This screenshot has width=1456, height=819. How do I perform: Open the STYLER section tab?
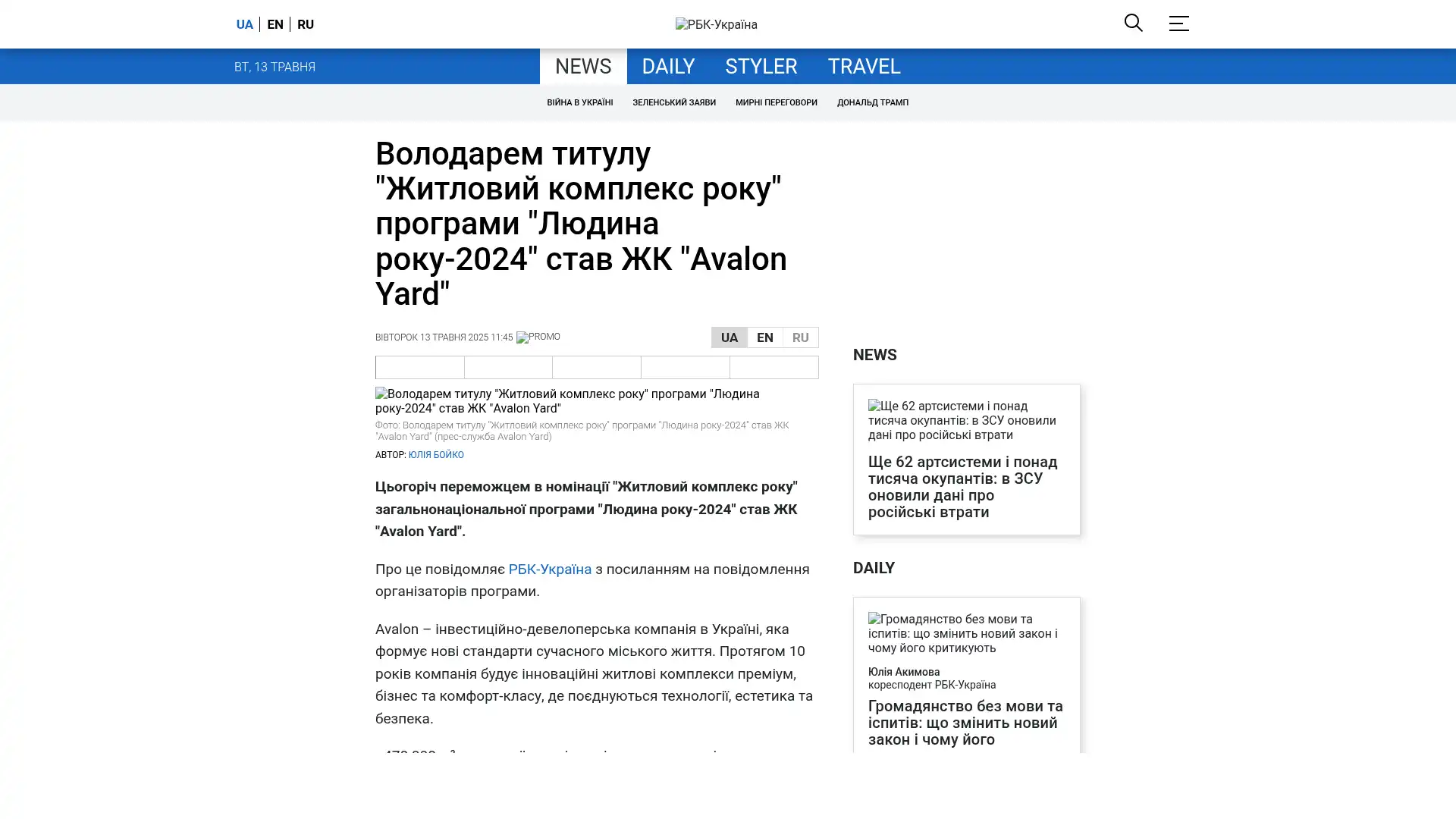coord(761,67)
